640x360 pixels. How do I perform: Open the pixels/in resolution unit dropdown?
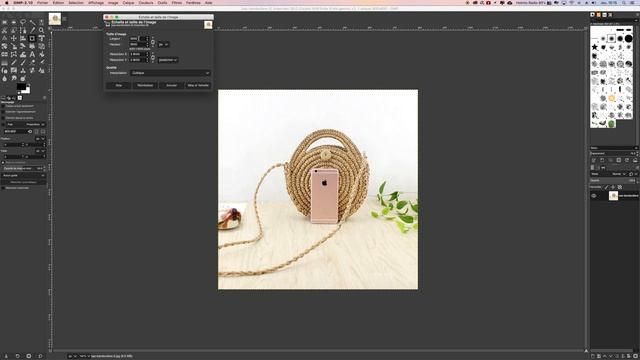point(168,60)
